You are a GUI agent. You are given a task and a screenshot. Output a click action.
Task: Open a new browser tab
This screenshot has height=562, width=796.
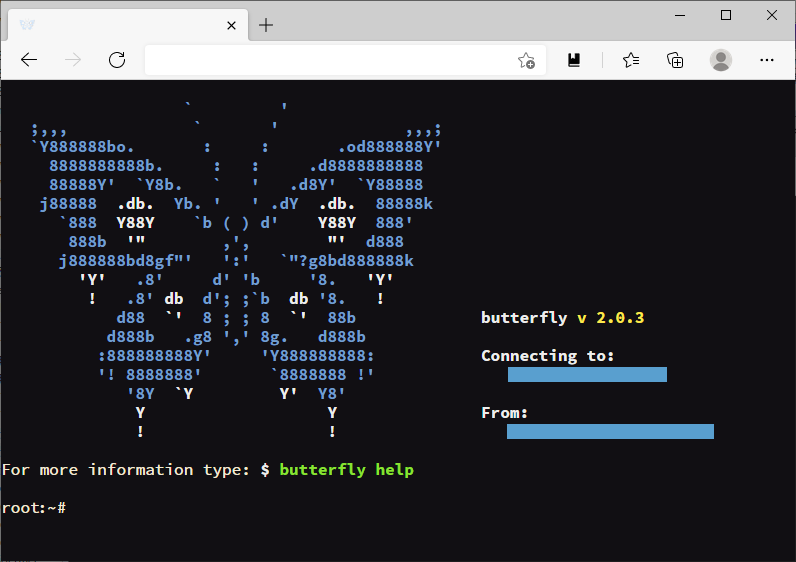[266, 25]
